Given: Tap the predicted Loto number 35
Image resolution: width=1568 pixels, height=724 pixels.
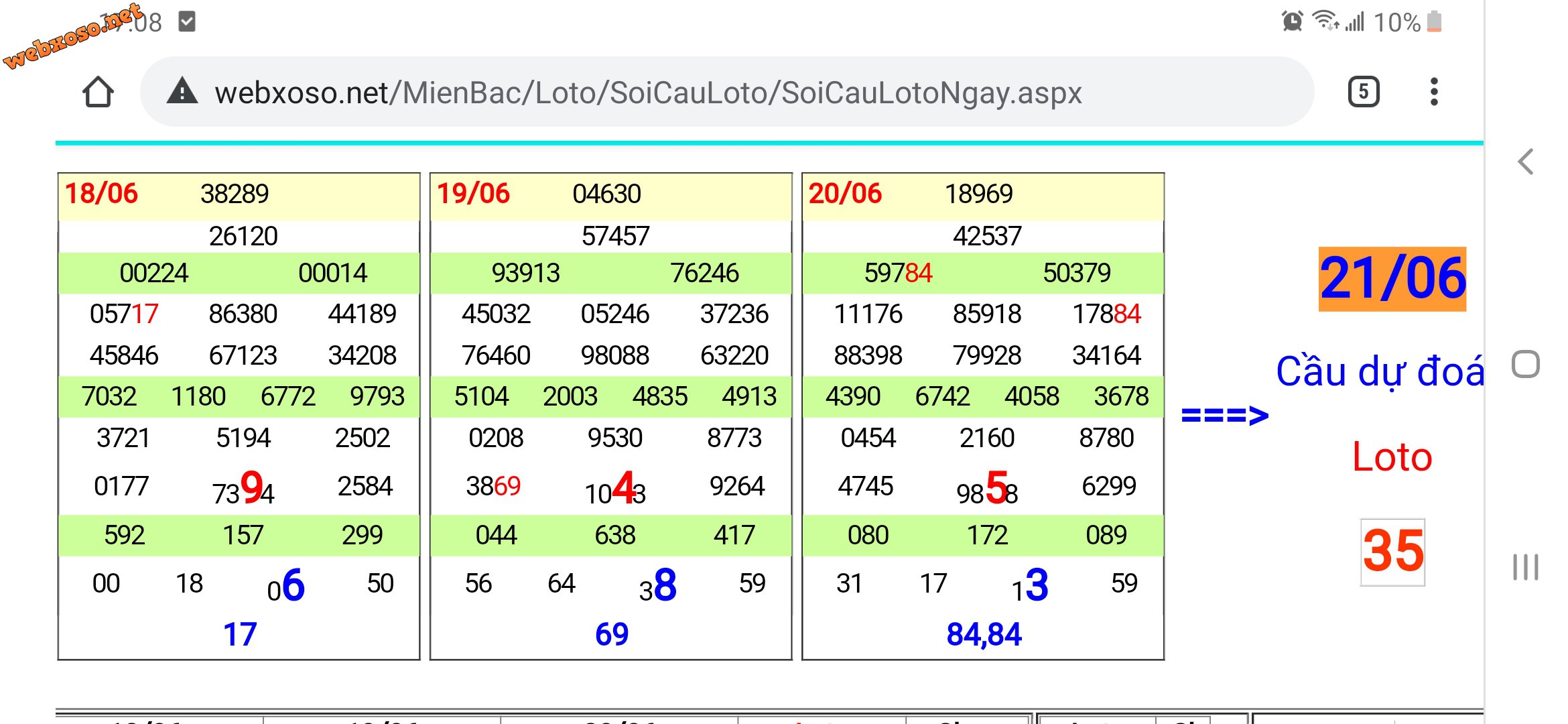Looking at the screenshot, I should (1392, 552).
